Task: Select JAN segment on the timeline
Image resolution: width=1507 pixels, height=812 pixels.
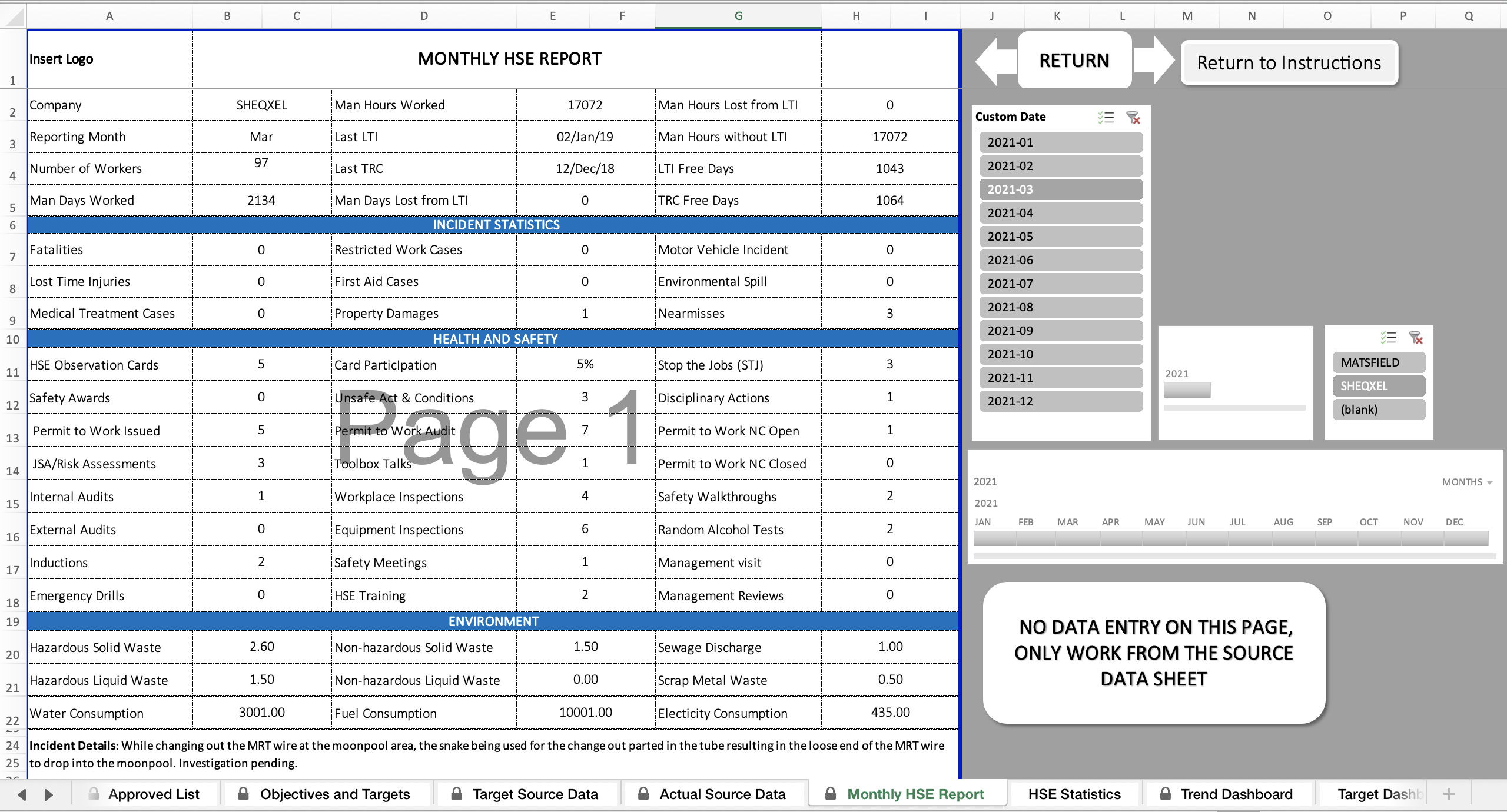Action: click(x=995, y=538)
